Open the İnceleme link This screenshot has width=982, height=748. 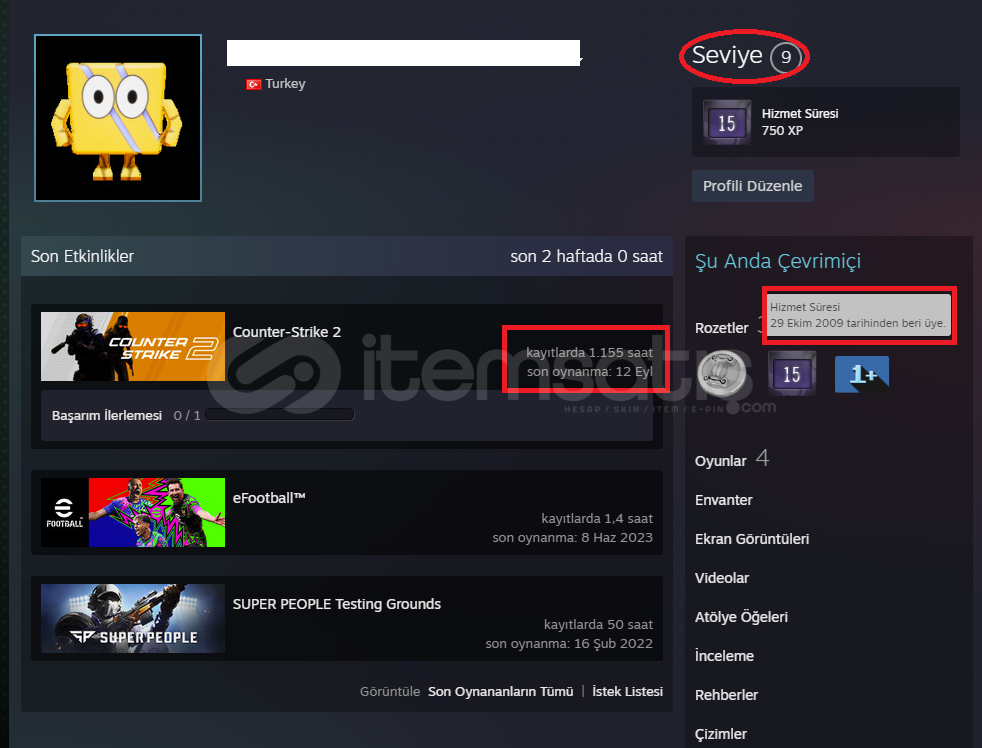pos(725,656)
